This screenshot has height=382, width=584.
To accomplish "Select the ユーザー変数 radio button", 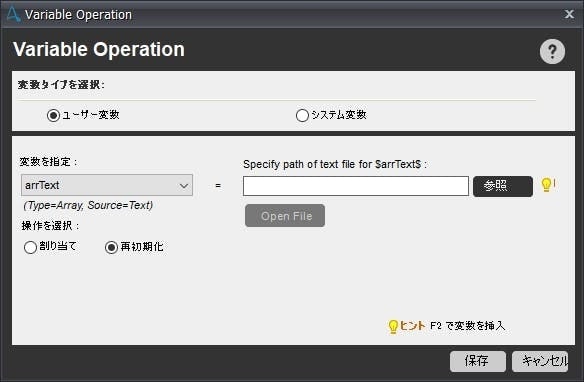I will [x=53, y=115].
